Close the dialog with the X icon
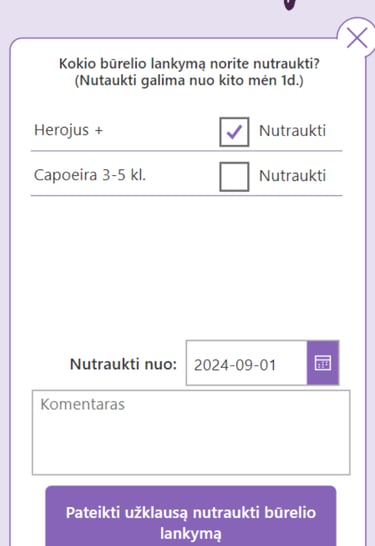This screenshot has height=546, width=375. coord(357,37)
